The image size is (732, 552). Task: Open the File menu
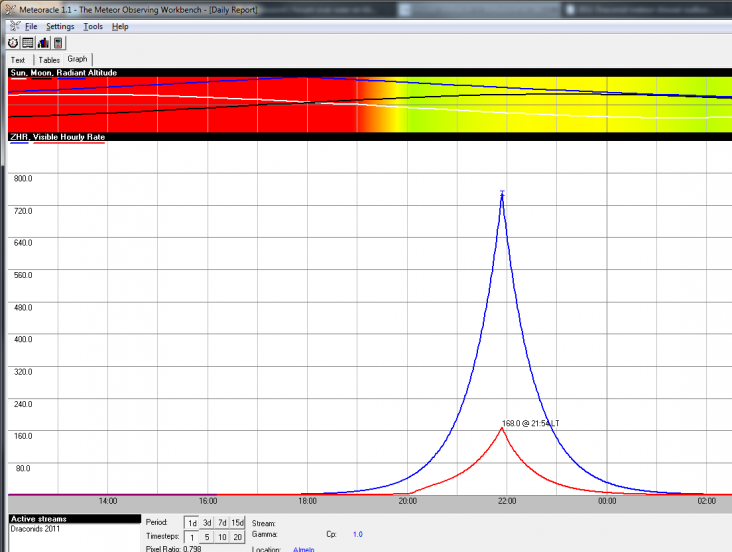pos(31,26)
